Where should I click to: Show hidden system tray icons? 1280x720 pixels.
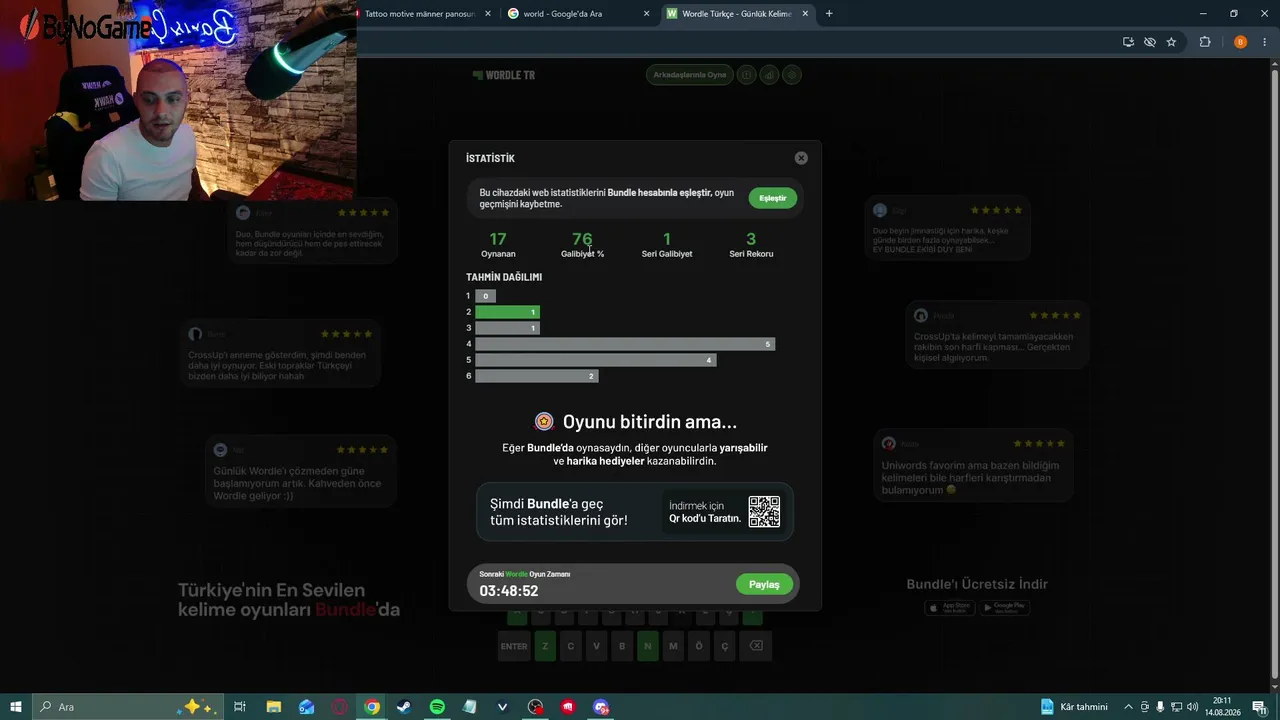1129,707
